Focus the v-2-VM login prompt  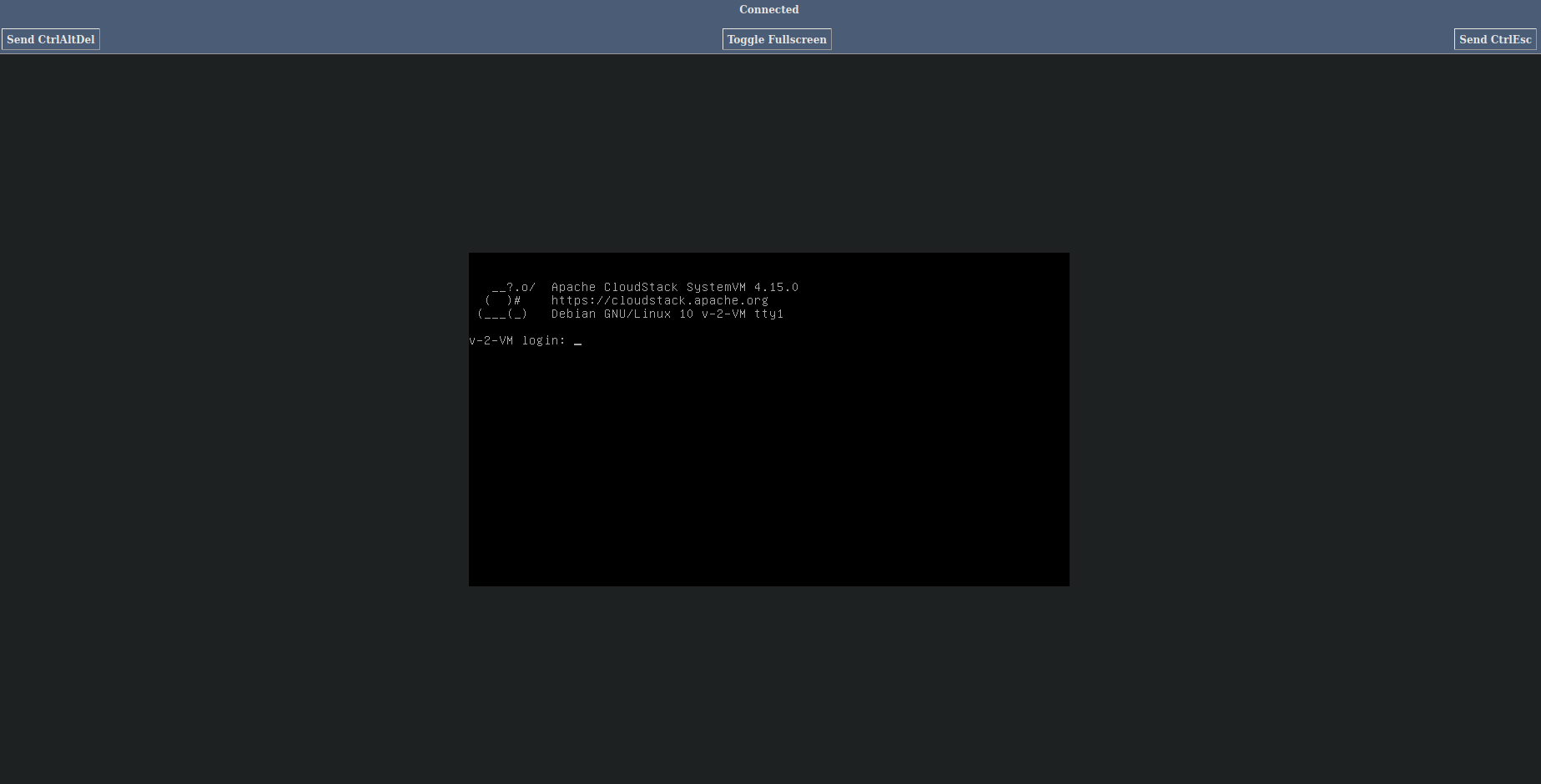526,340
